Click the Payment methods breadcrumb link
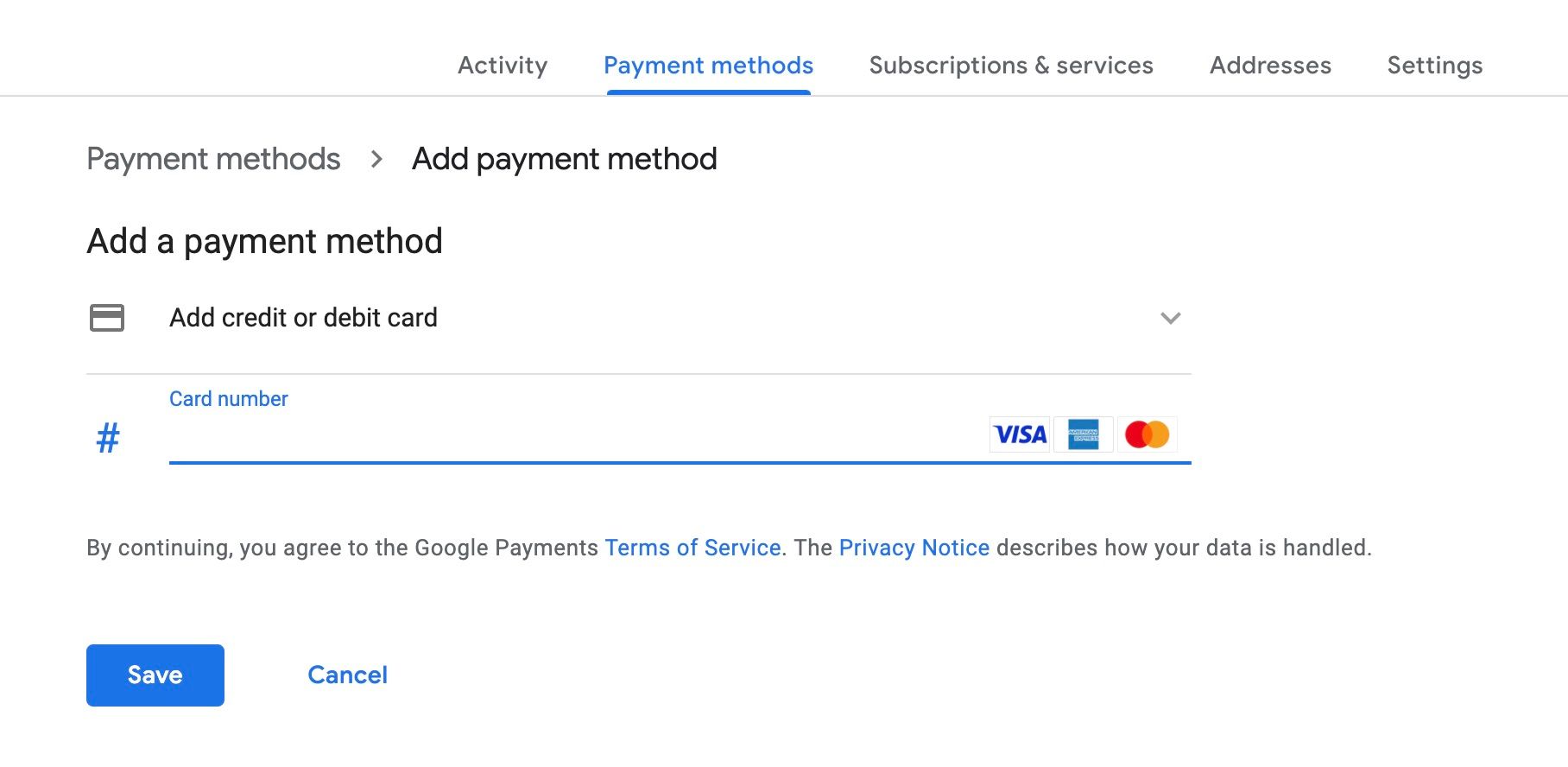This screenshot has width=1568, height=767. pos(215,159)
